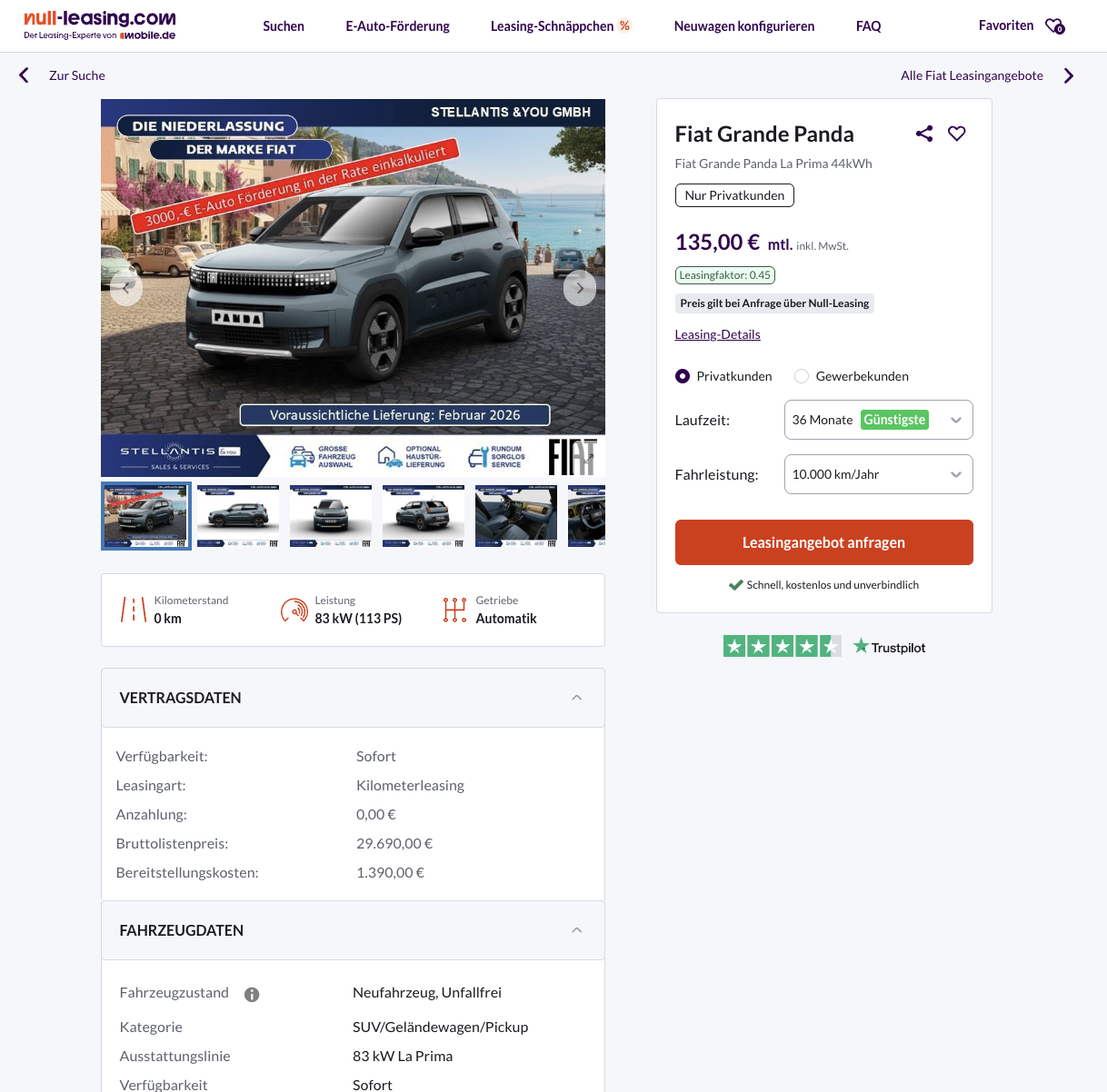Click the Trustpilot rating stars
Image resolution: width=1107 pixels, height=1092 pixels.
(x=782, y=646)
